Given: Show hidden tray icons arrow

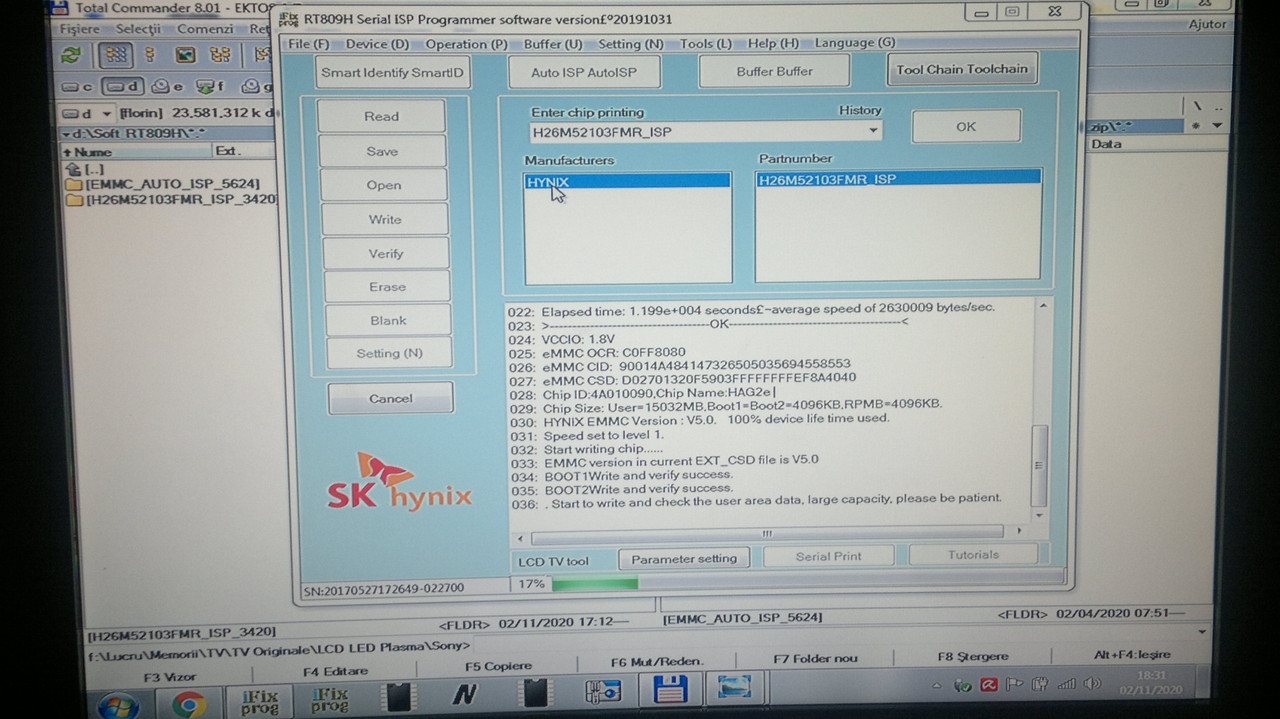Looking at the screenshot, I should point(936,686).
